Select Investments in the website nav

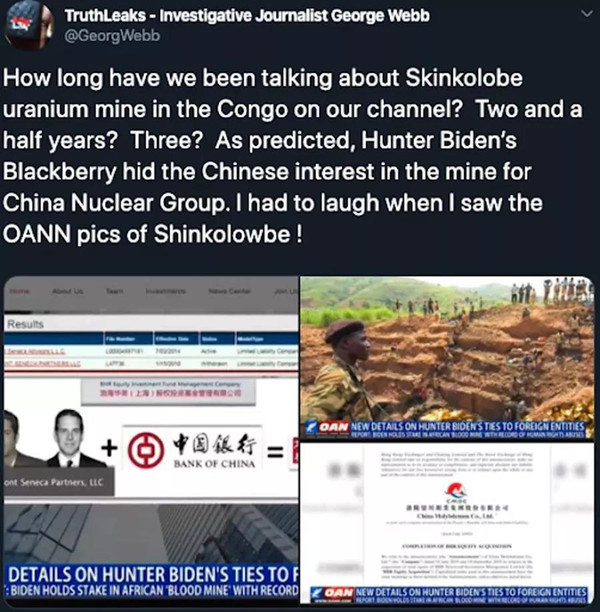click(166, 291)
